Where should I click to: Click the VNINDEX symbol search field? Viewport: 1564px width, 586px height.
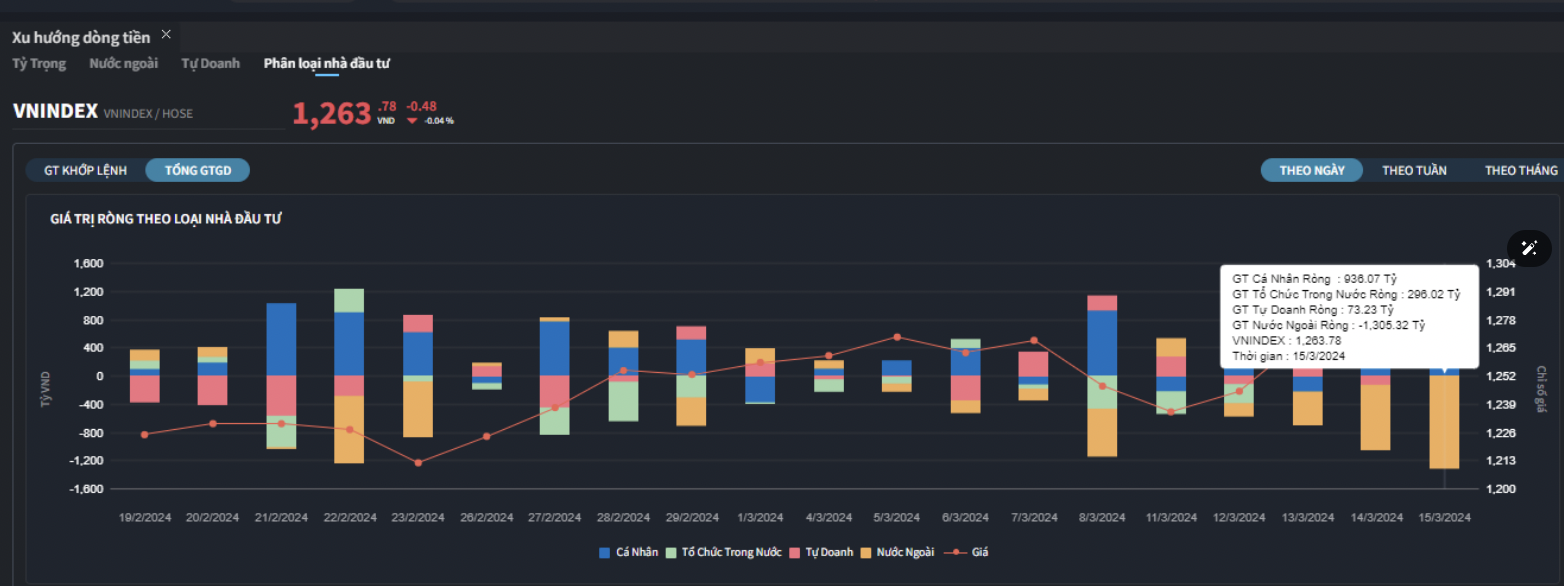pos(148,113)
